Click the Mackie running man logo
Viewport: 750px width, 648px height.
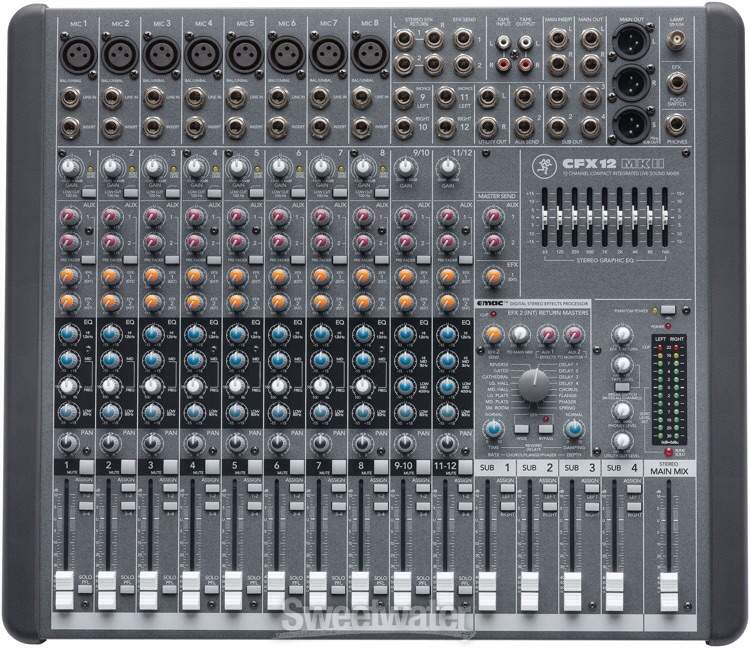(543, 166)
